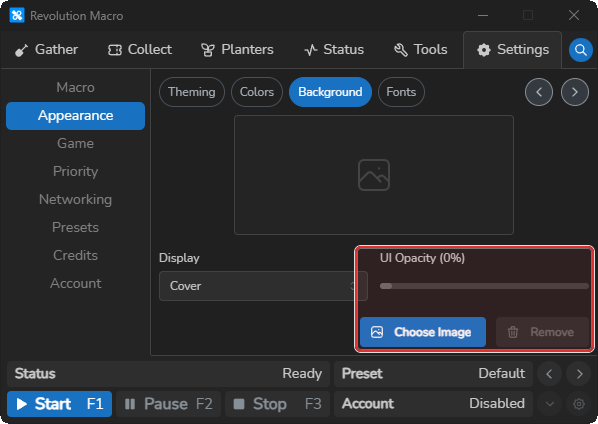Start the macro with Start F1
Image resolution: width=598 pixels, height=424 pixels.
(x=59, y=404)
